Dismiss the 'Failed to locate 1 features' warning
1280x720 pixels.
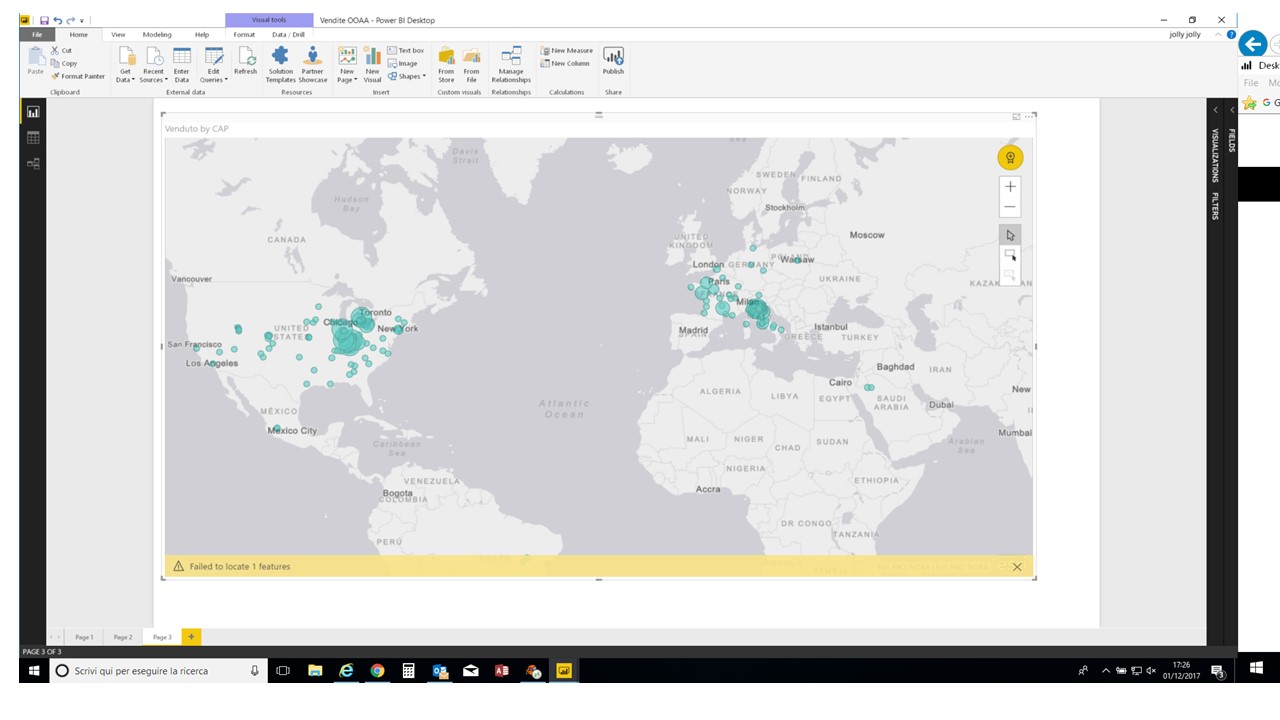tap(1017, 567)
